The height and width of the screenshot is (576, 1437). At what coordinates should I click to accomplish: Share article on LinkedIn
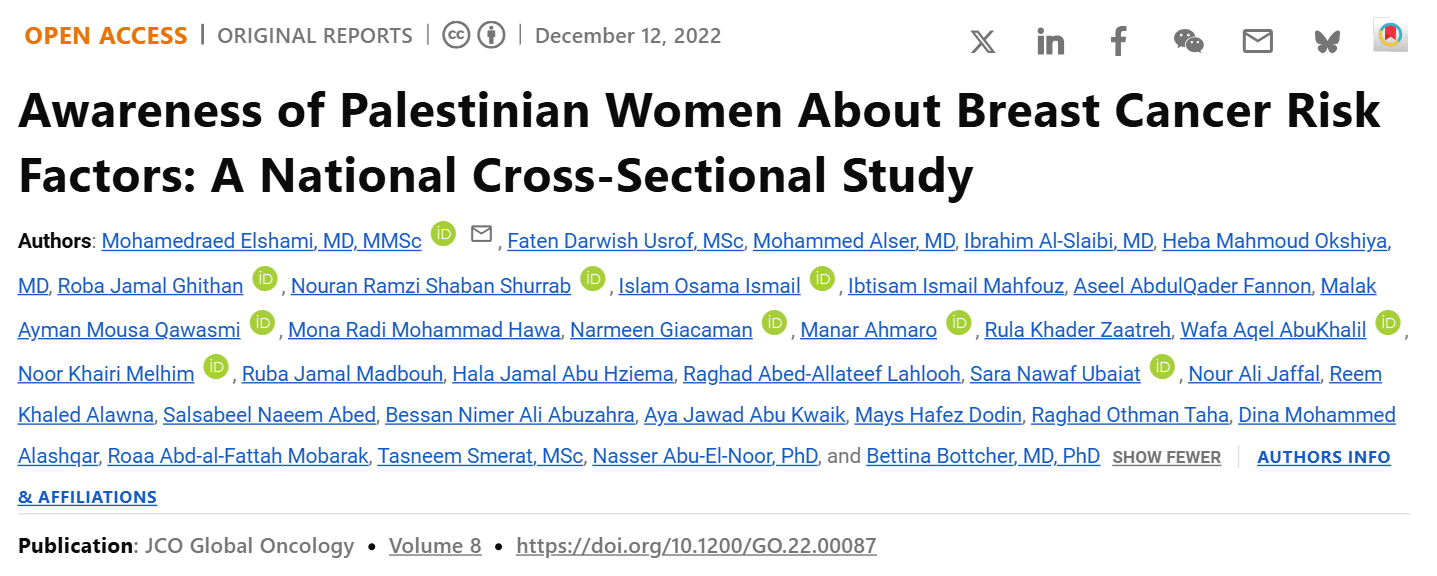[x=1050, y=41]
